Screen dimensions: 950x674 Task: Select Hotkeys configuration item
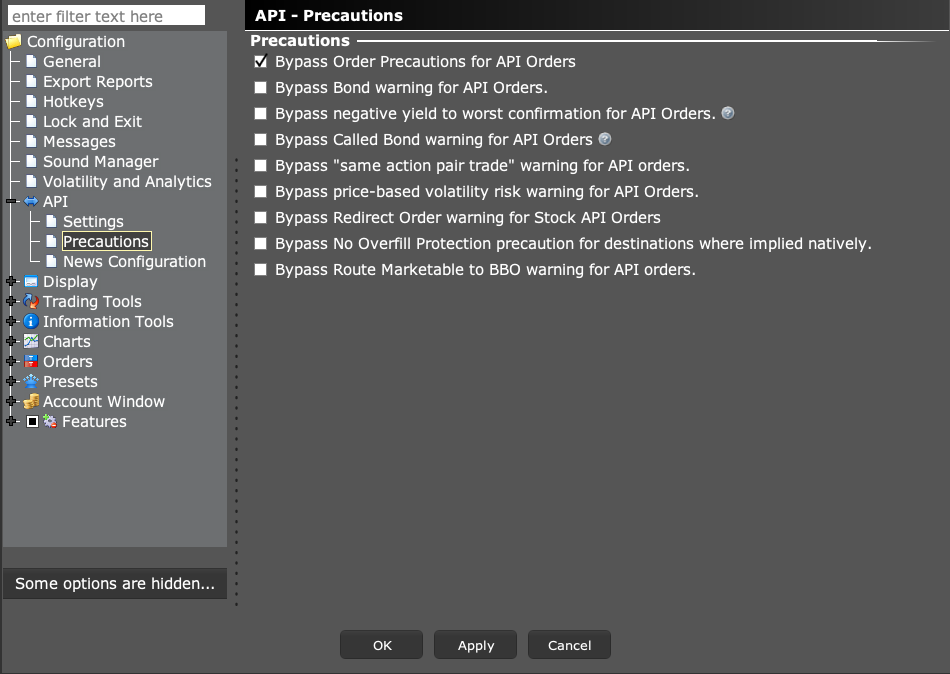(73, 101)
